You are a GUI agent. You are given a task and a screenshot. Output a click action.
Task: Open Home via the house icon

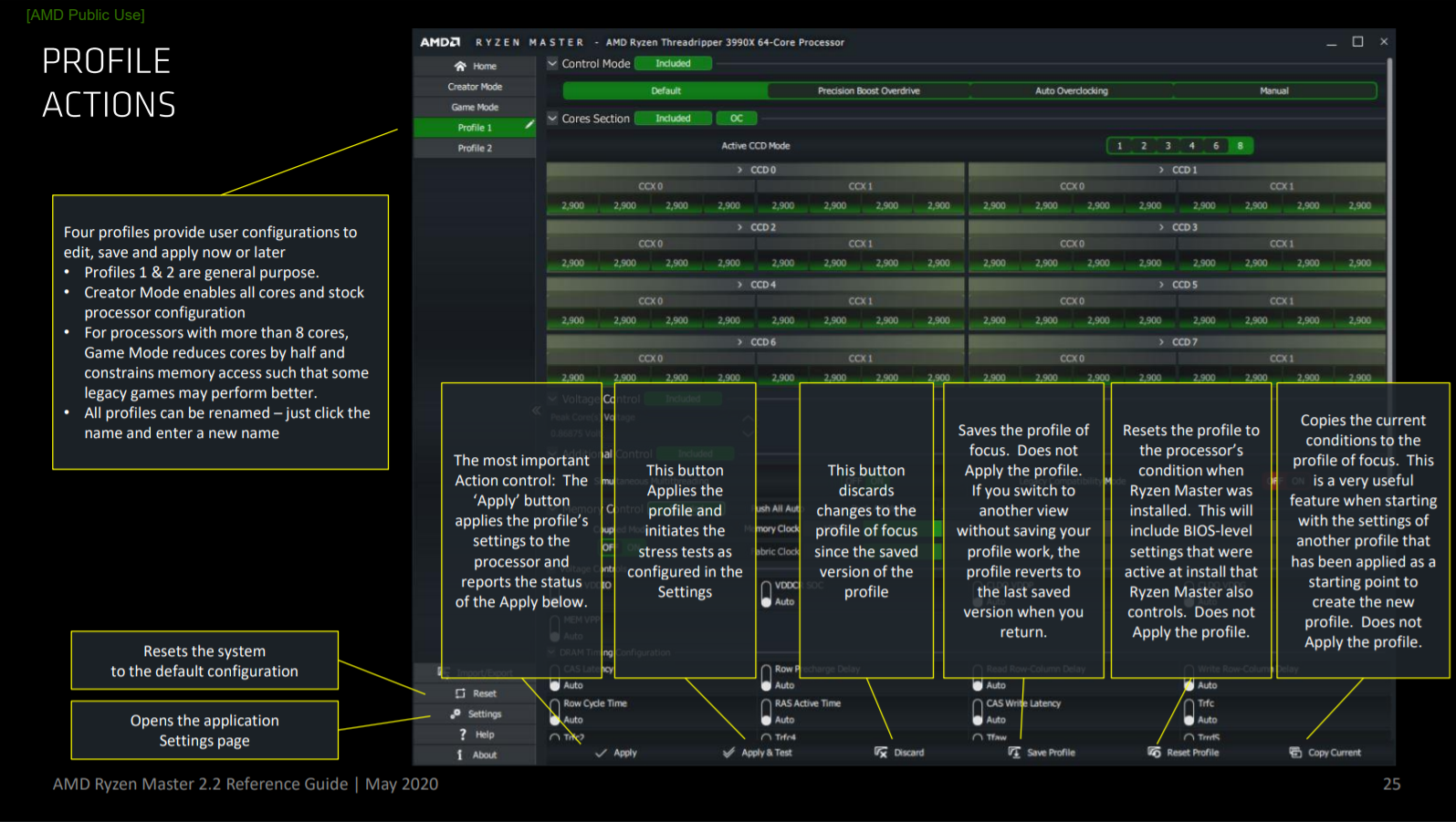[x=460, y=67]
